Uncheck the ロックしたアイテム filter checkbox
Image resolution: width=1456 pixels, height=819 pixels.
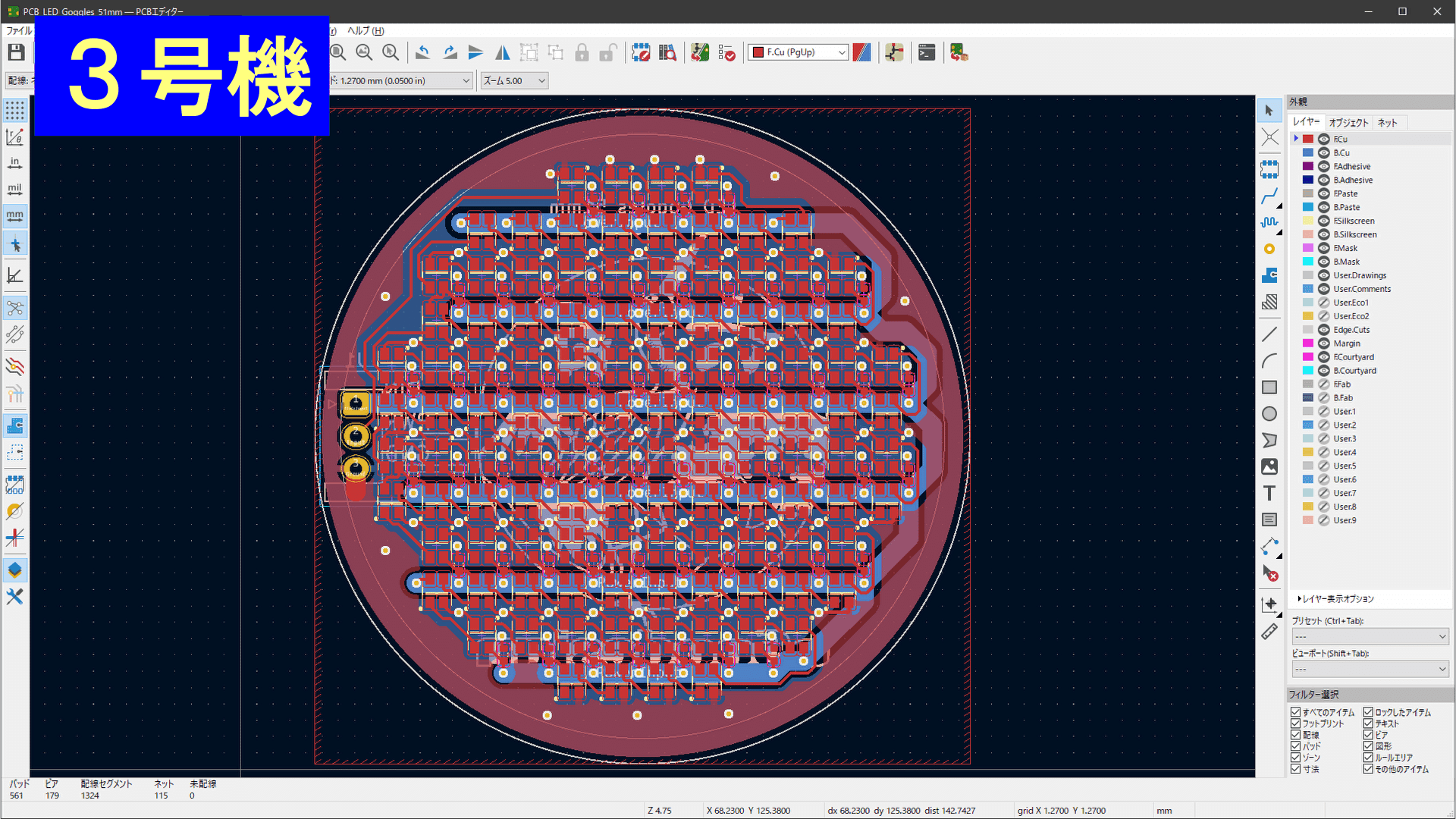tap(1368, 712)
